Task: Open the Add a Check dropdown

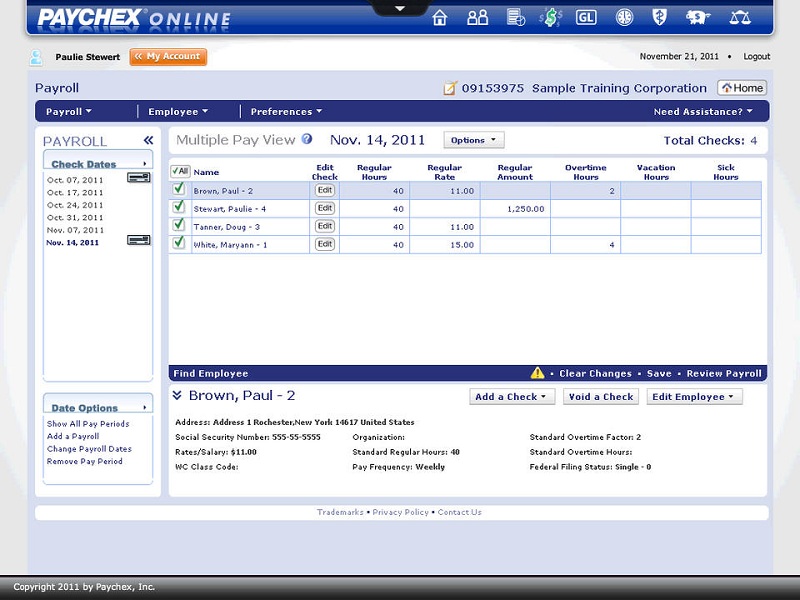Action: pyautogui.click(x=511, y=396)
